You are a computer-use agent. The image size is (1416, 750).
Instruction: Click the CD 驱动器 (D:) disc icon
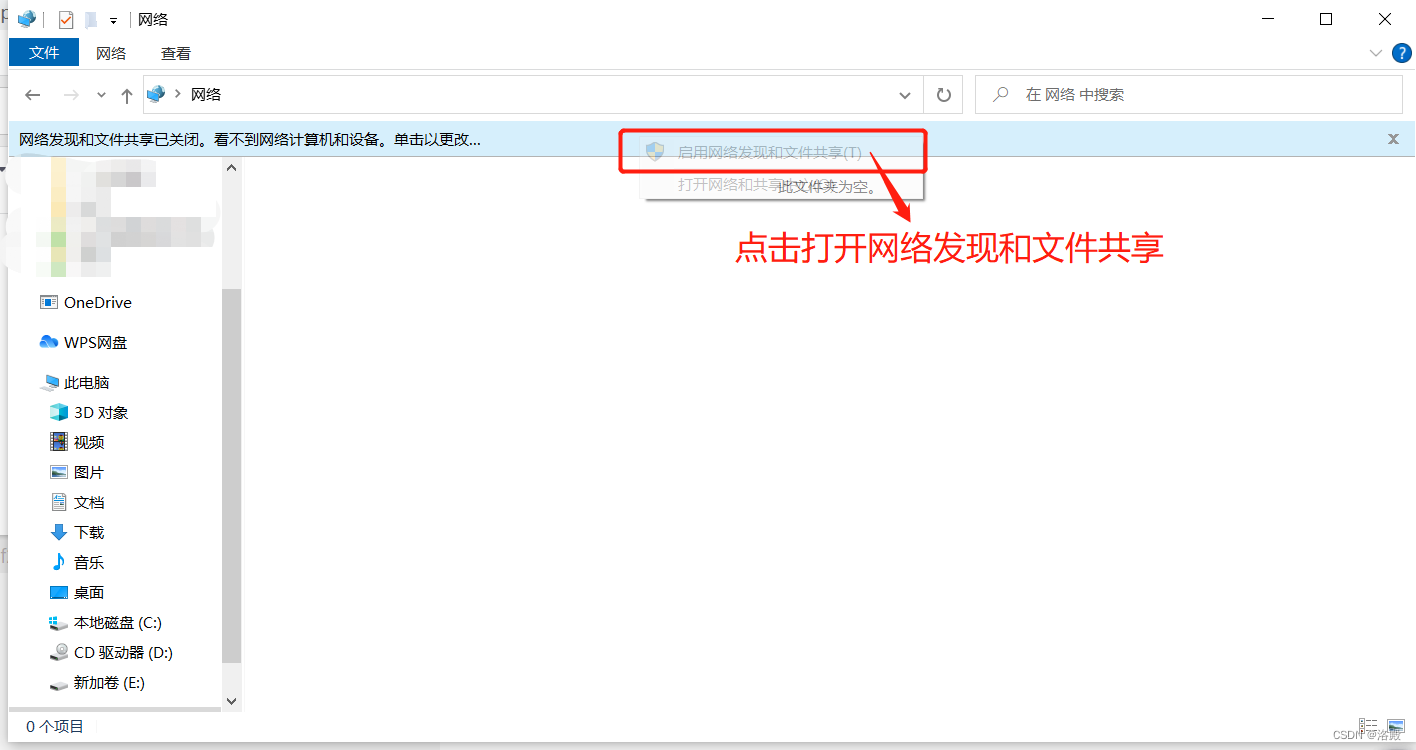59,653
